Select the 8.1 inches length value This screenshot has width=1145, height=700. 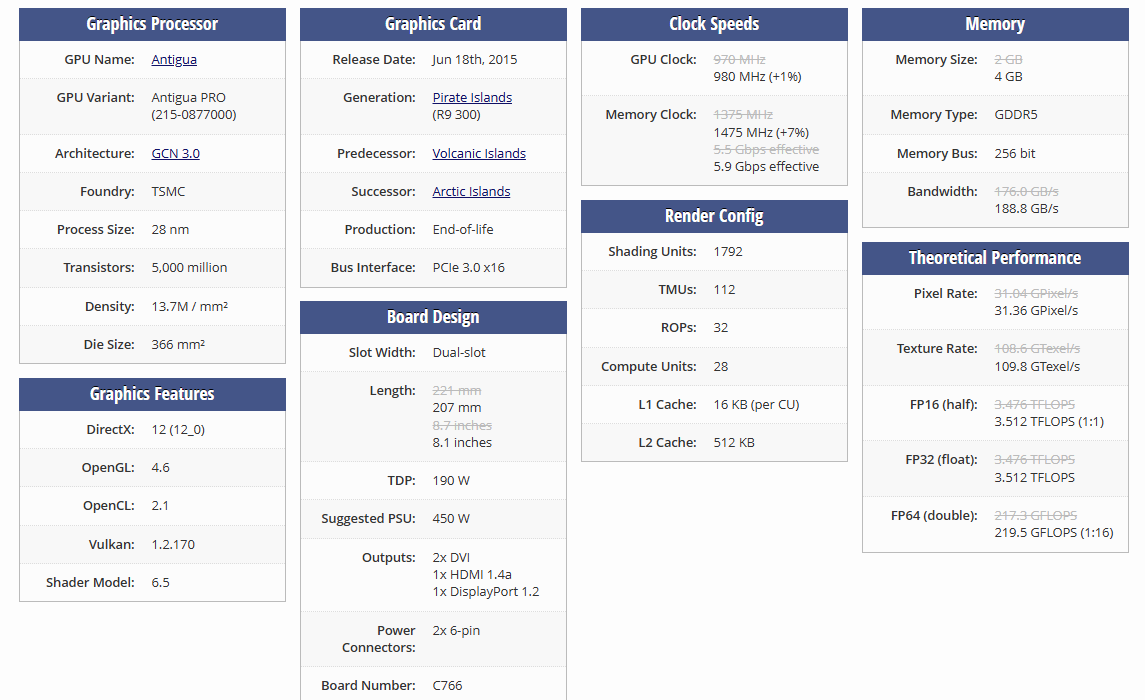coord(462,442)
